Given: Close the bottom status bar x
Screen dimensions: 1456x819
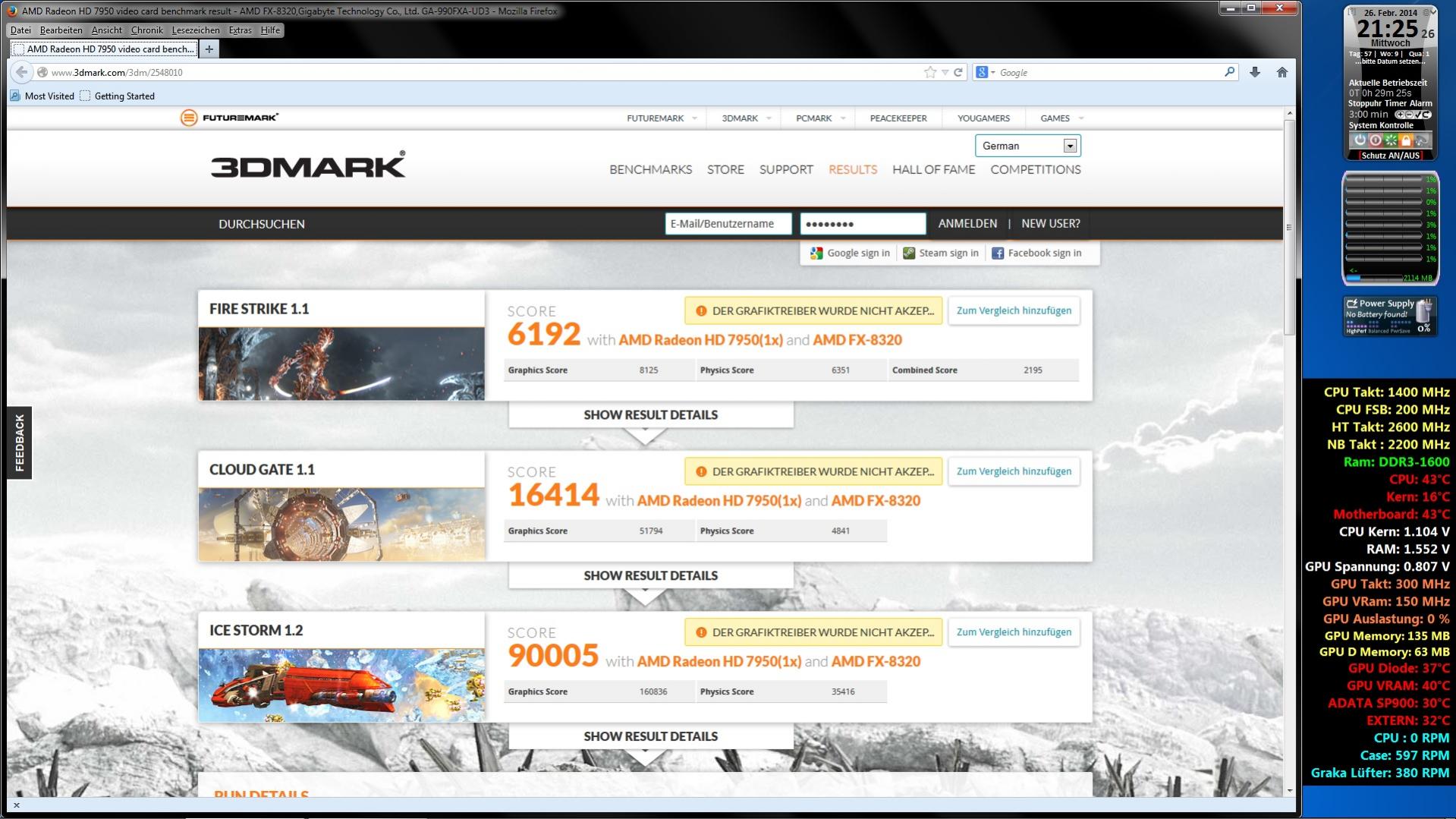Looking at the screenshot, I should point(16,805).
